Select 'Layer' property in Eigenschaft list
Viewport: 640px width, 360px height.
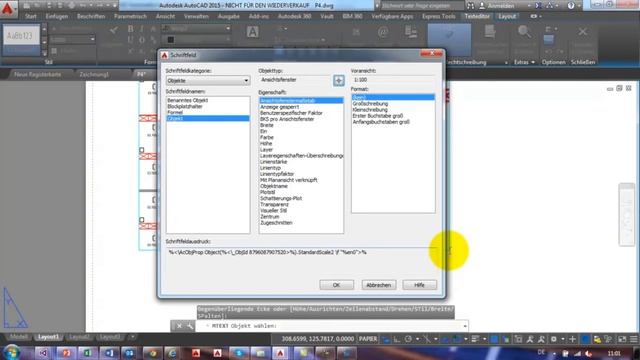click(x=266, y=150)
